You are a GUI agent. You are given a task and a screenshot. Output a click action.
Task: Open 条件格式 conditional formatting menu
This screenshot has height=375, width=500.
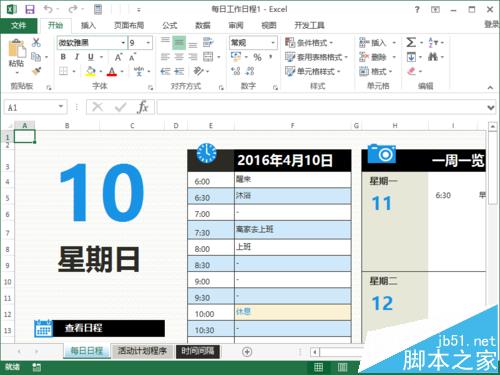point(309,43)
